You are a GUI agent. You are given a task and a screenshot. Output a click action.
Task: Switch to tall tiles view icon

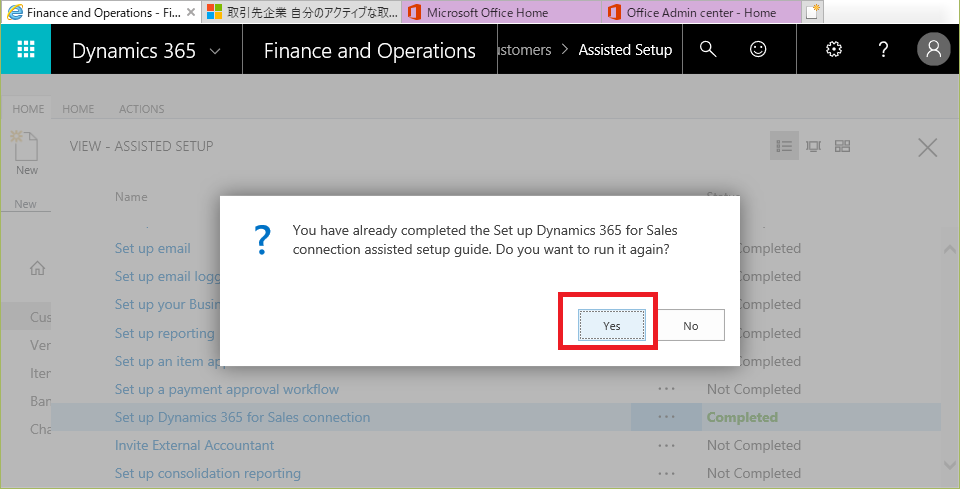pos(813,146)
